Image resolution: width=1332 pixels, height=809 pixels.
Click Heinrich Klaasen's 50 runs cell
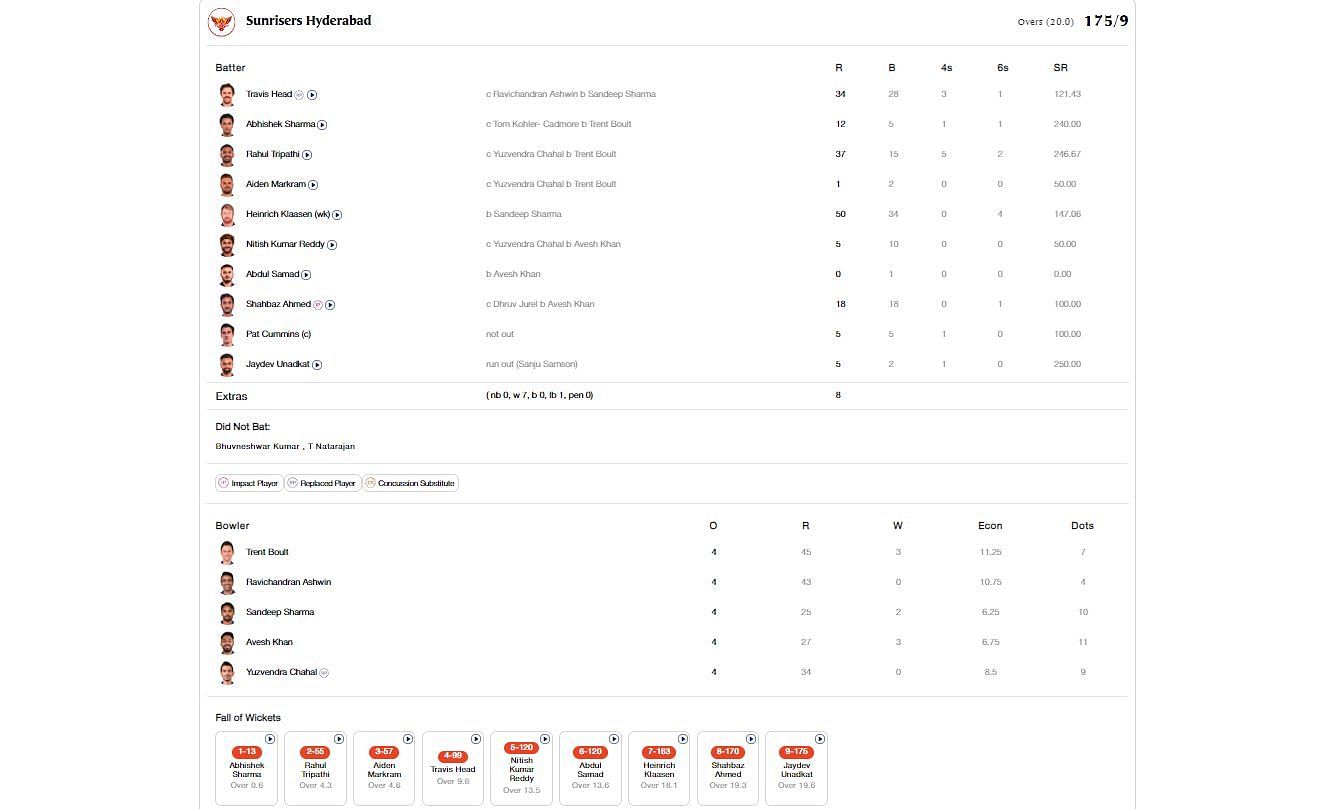pos(840,214)
